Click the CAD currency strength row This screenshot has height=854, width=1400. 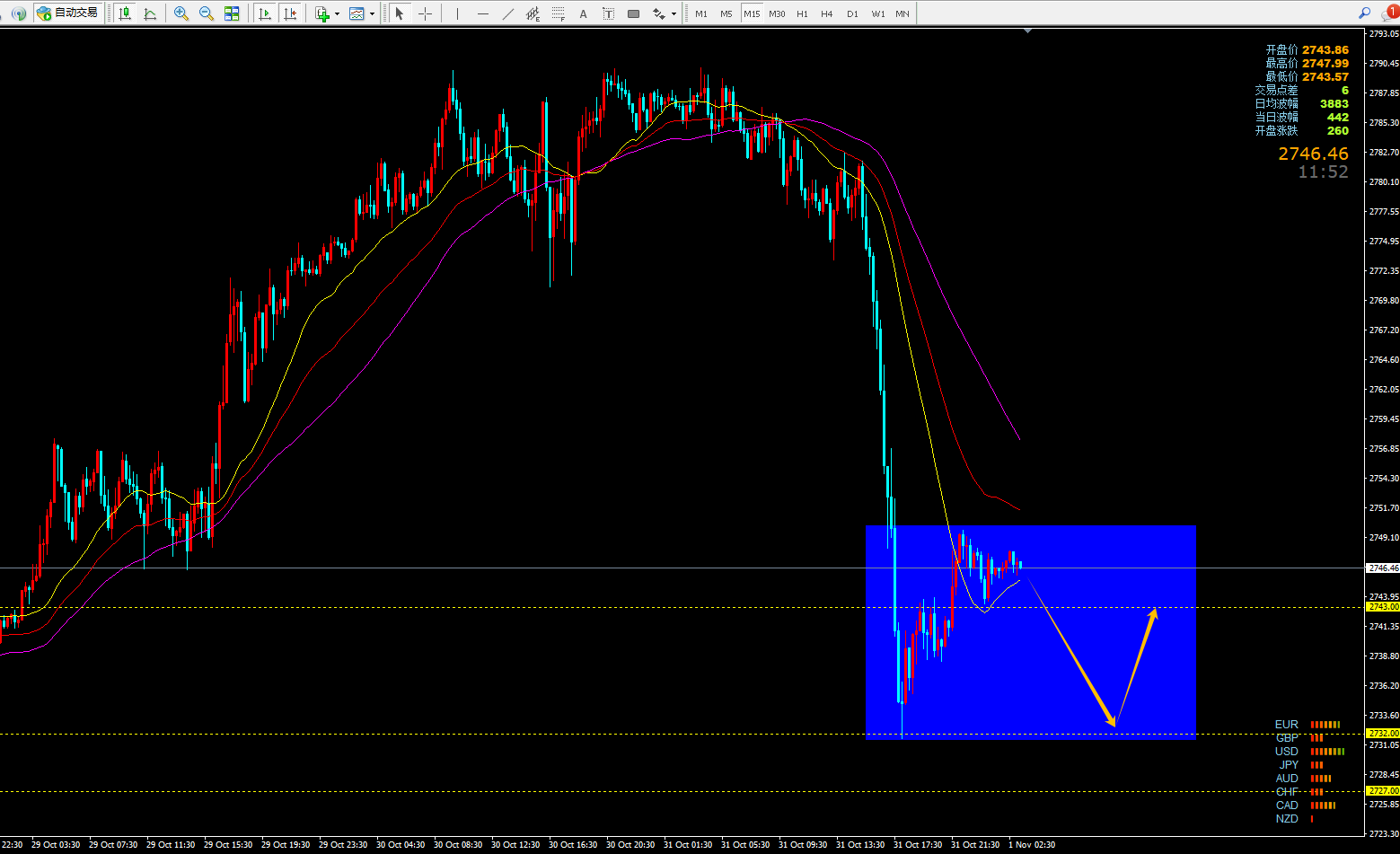click(x=1306, y=806)
